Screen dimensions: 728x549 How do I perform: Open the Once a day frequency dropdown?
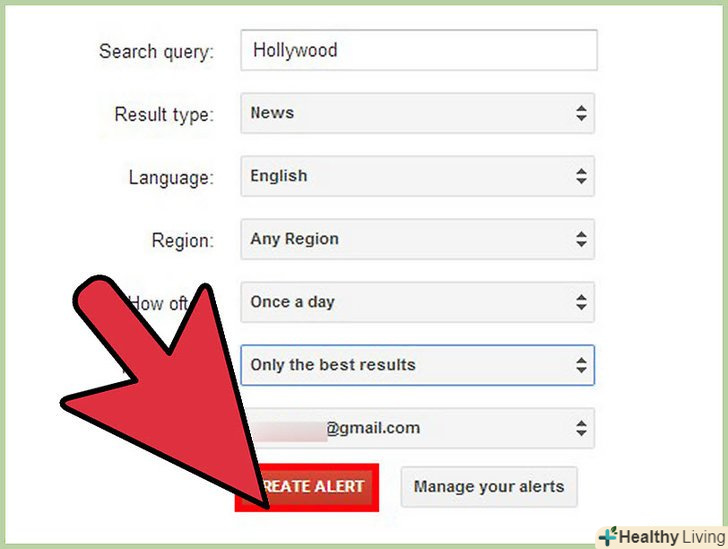click(x=417, y=302)
